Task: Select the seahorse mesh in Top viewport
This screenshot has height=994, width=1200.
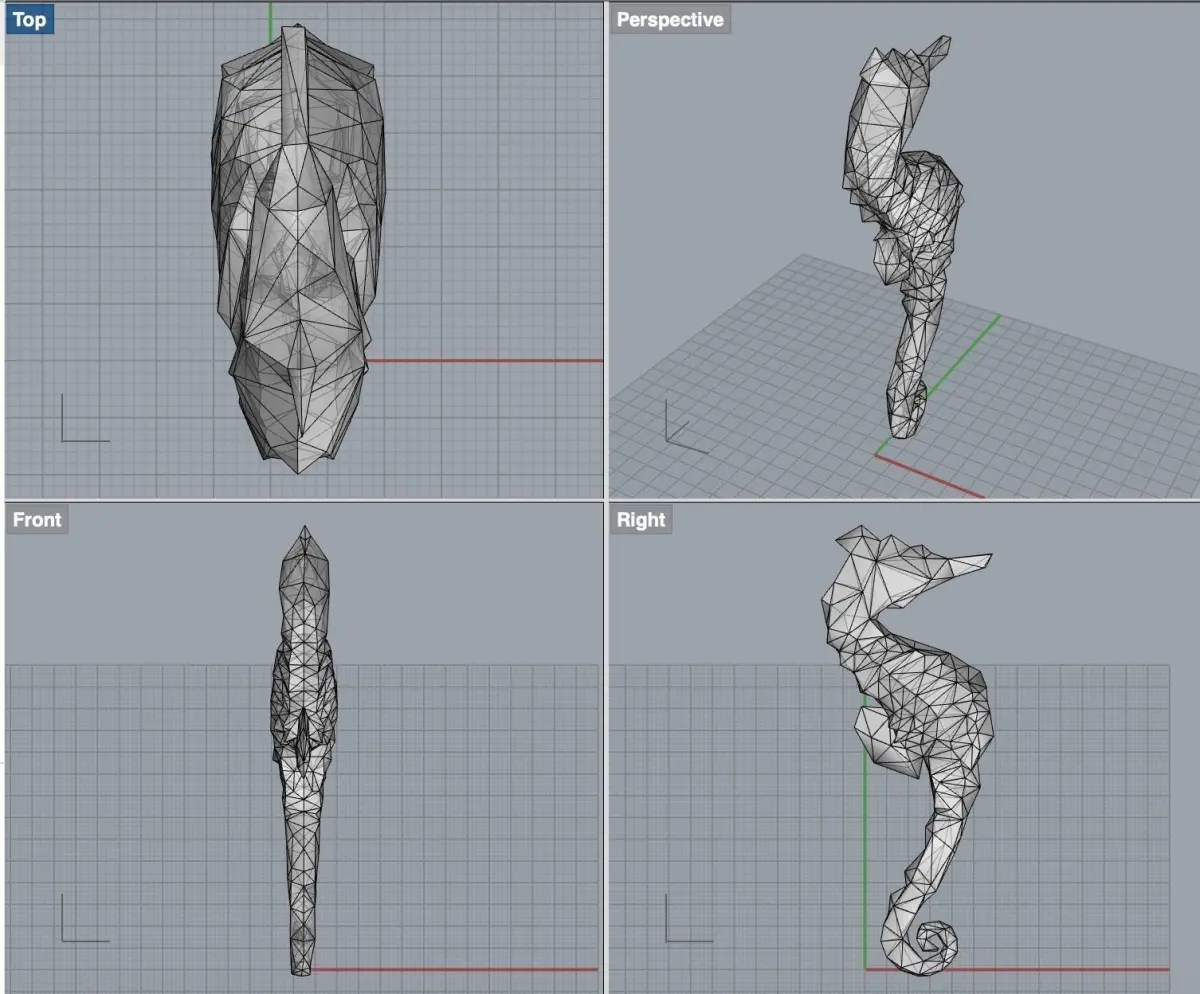Action: [x=298, y=250]
